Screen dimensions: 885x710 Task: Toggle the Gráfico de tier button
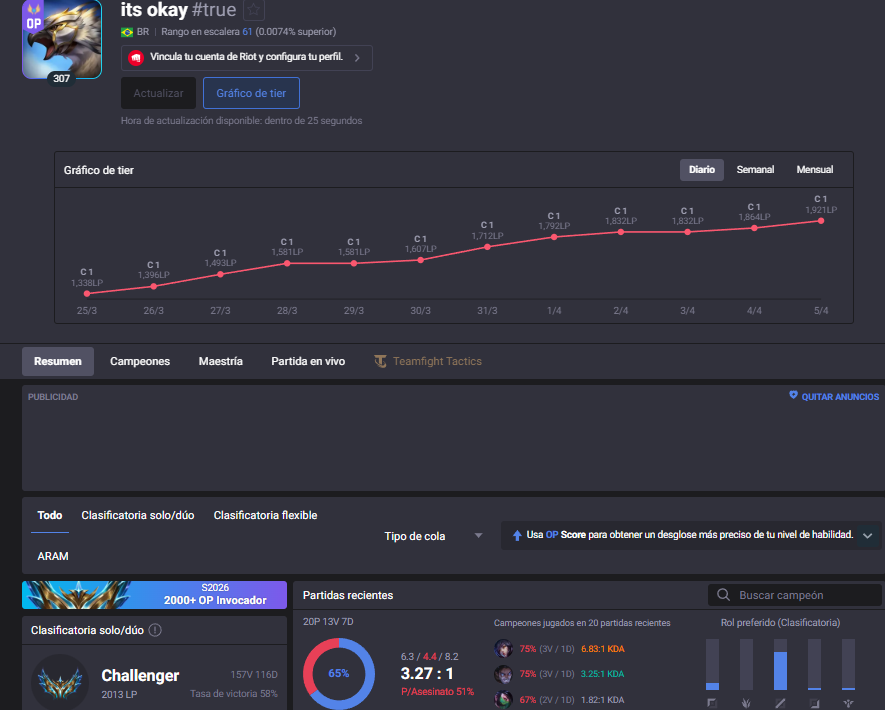coord(251,93)
